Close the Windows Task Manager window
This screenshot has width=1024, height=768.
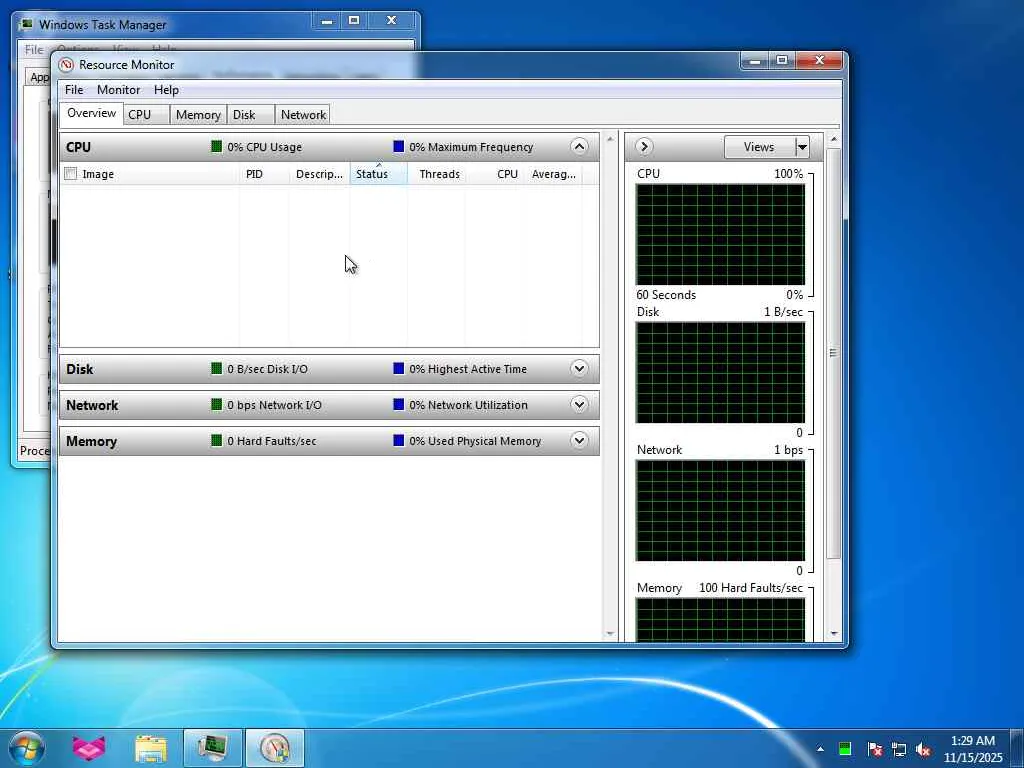391,21
